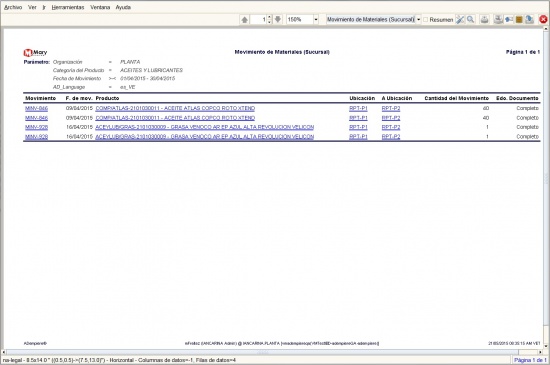Go to next page with down arrow icon

point(278,20)
